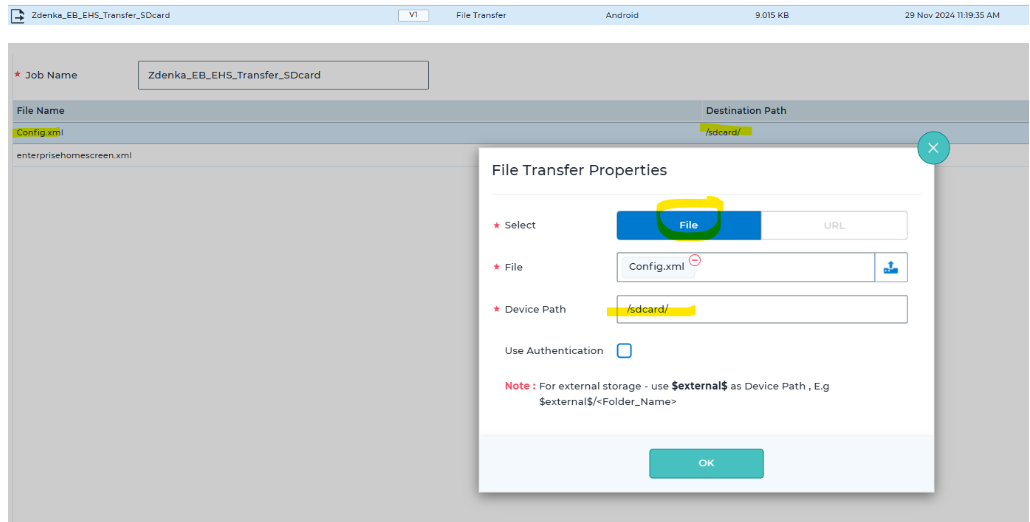Select the enterprisehomescreen.xml row
Viewport: 1030px width, 522px height.
pyautogui.click(x=246, y=156)
